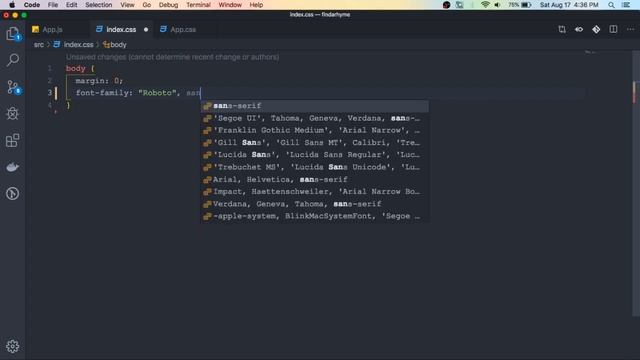Open the Terminal menu

pyautogui.click(x=198, y=5)
